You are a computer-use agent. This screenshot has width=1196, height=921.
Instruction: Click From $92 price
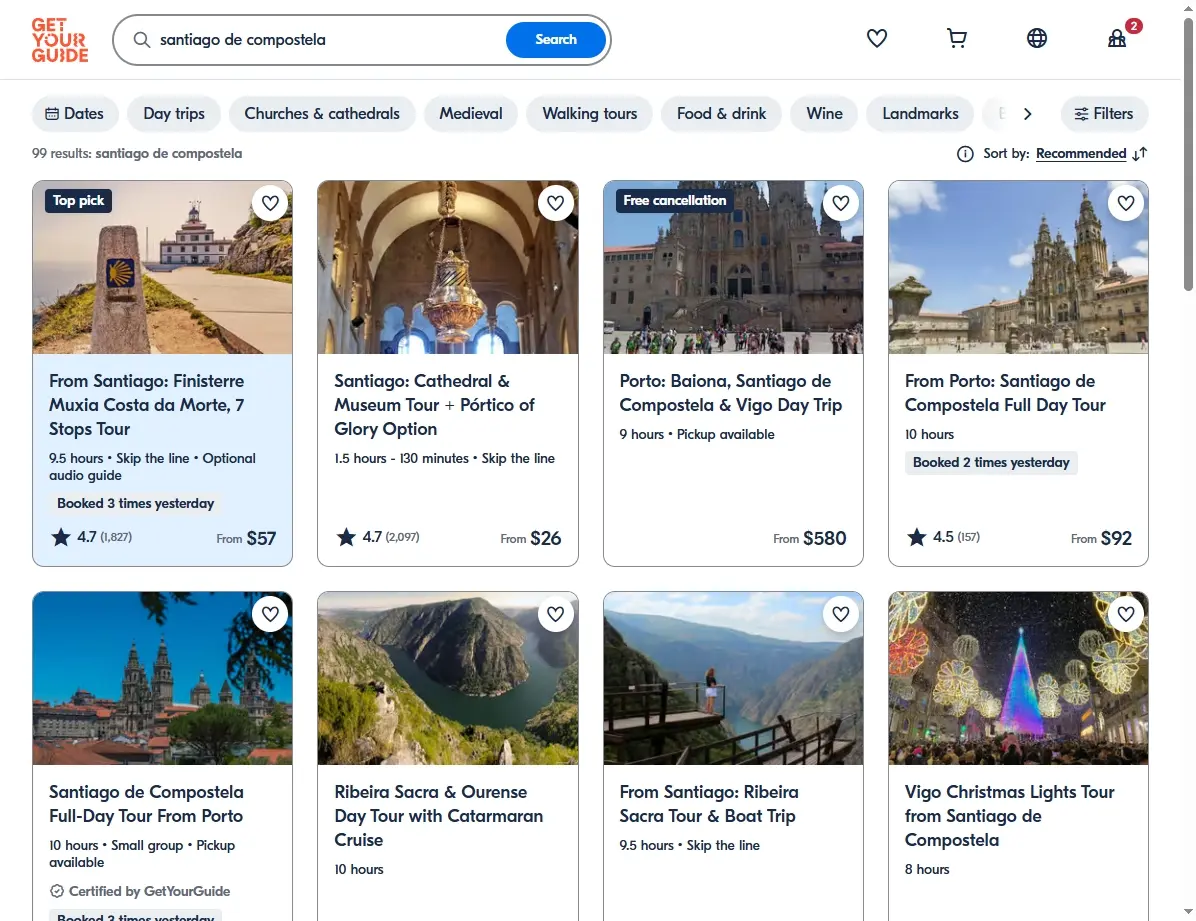[x=1101, y=538]
